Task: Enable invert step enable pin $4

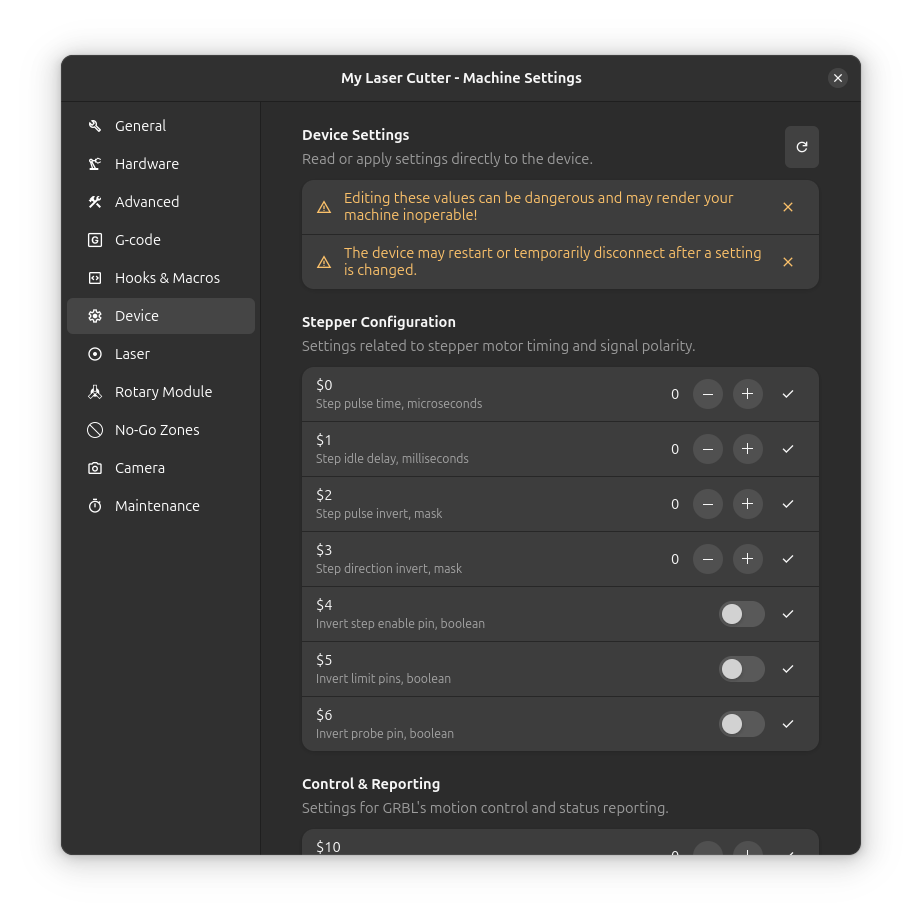Action: click(x=741, y=614)
